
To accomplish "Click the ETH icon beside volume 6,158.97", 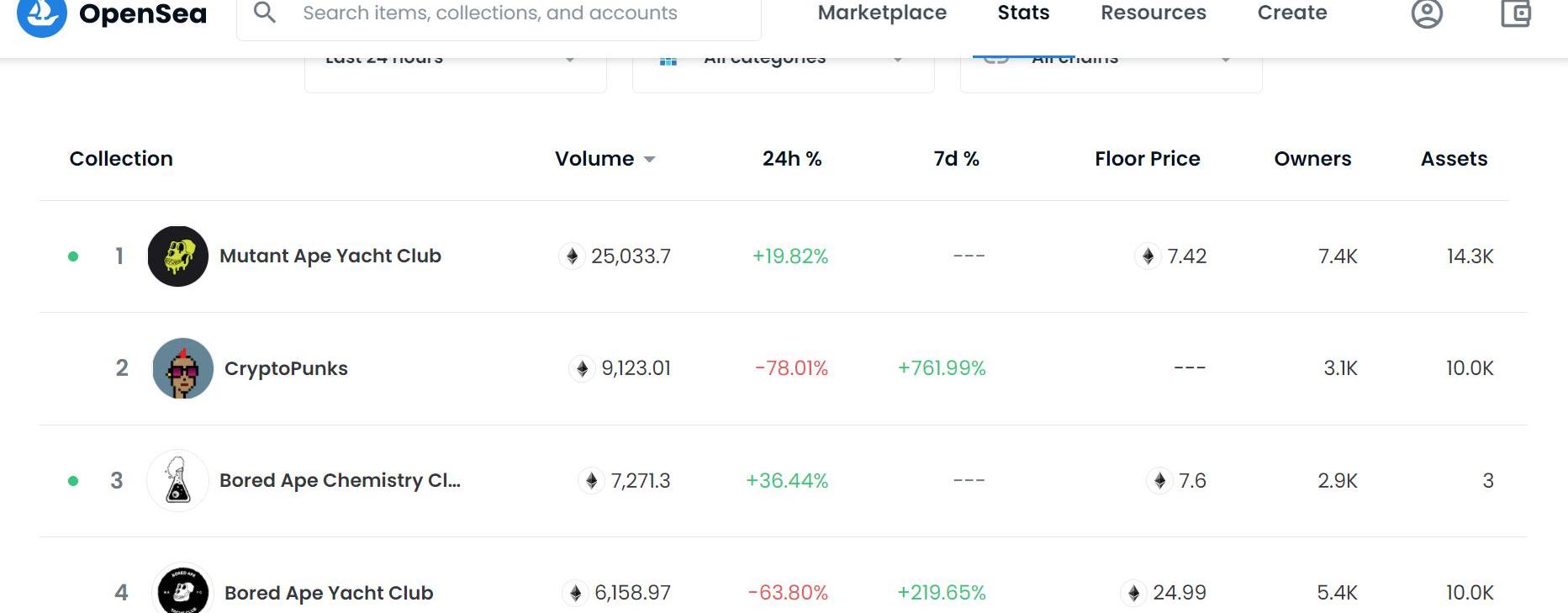I will tap(576, 593).
